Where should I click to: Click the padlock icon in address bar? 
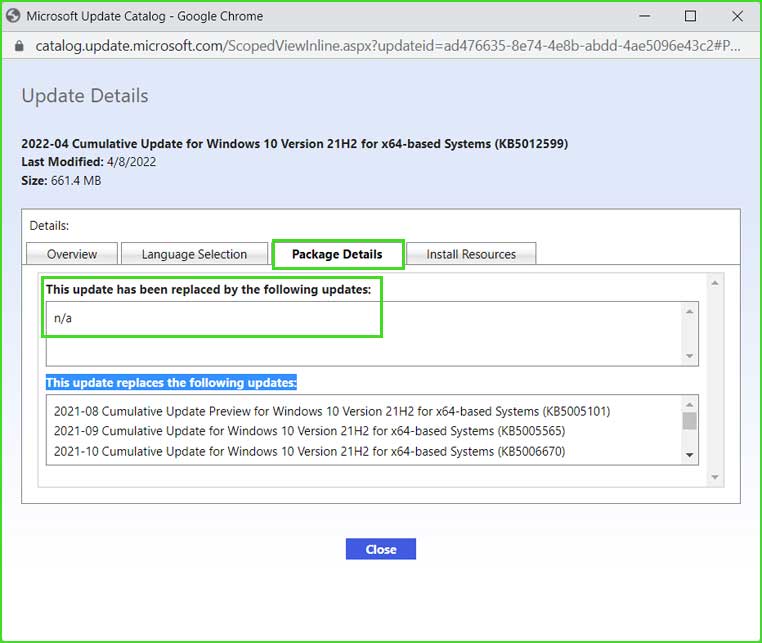(19, 46)
